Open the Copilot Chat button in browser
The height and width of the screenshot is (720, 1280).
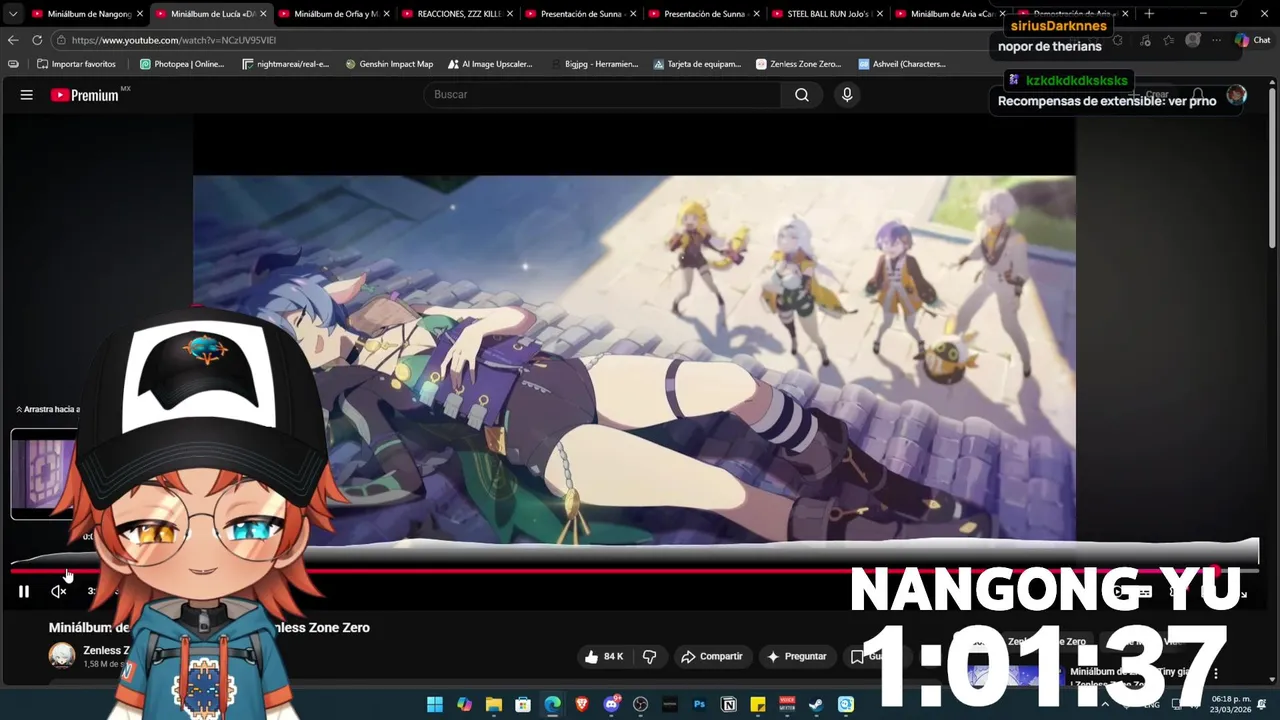point(1252,40)
